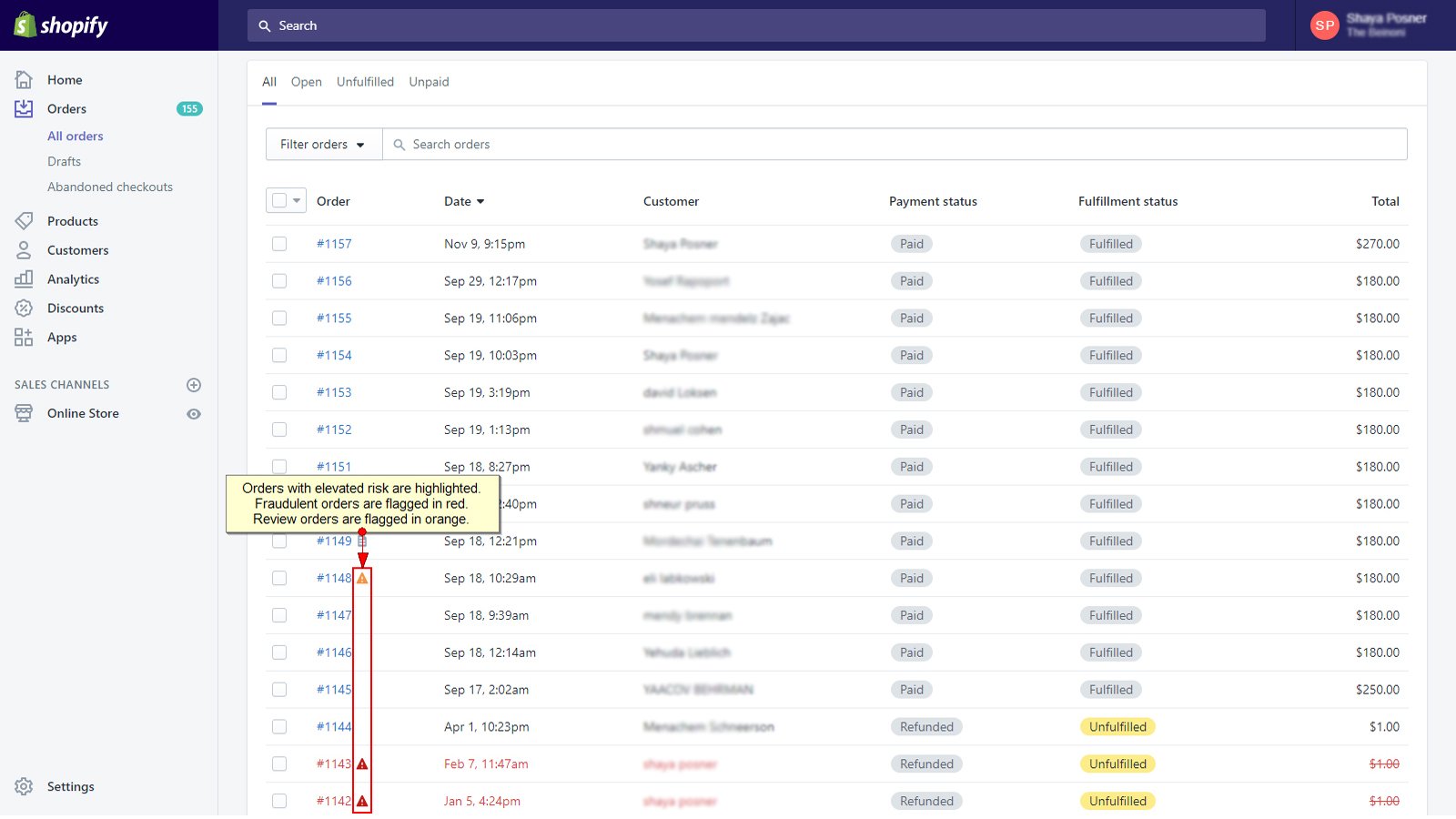The width and height of the screenshot is (1456, 819).
Task: Expand the Filter orders dropdown
Action: point(323,145)
